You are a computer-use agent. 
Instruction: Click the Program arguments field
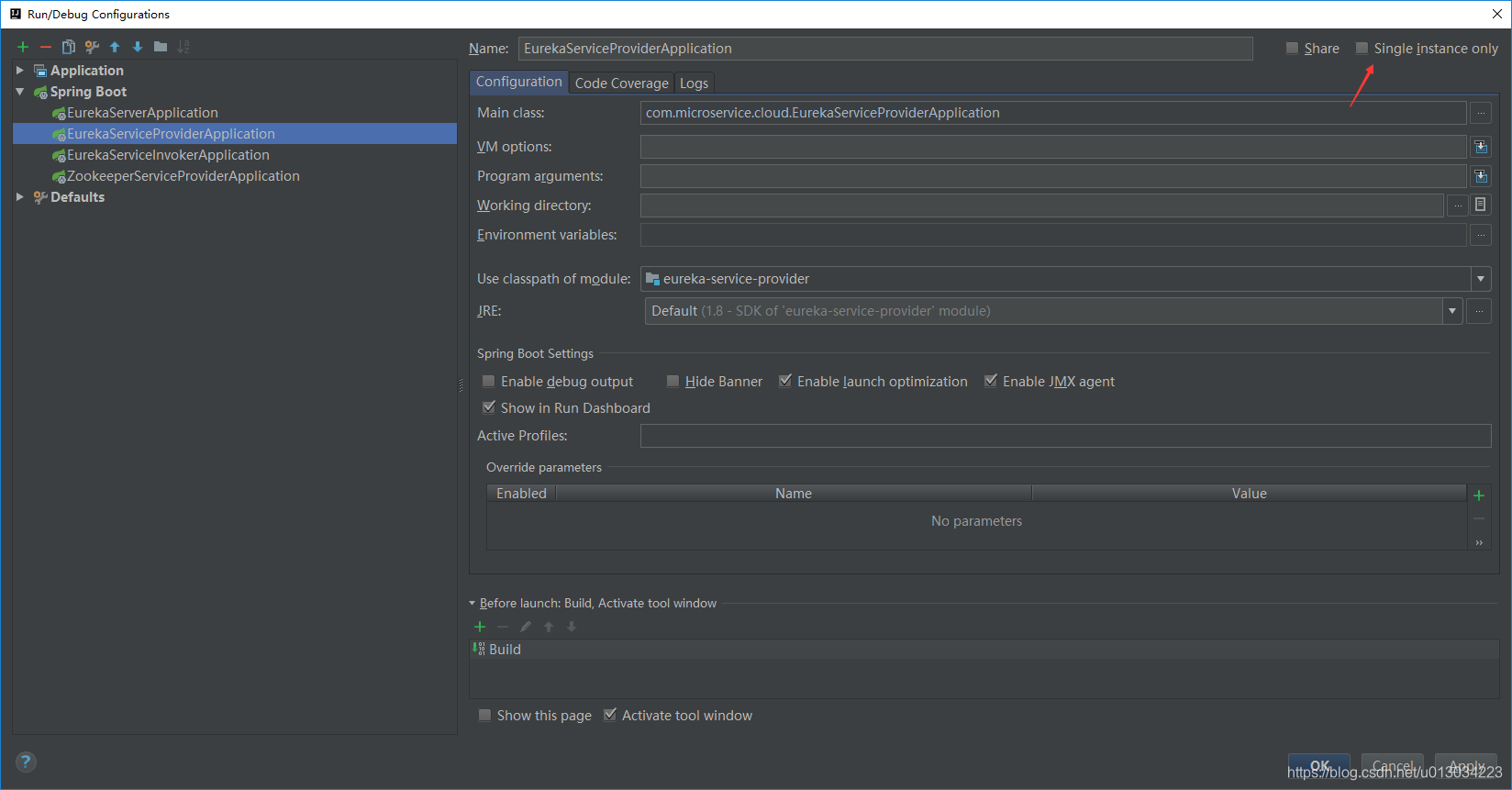(x=1053, y=176)
